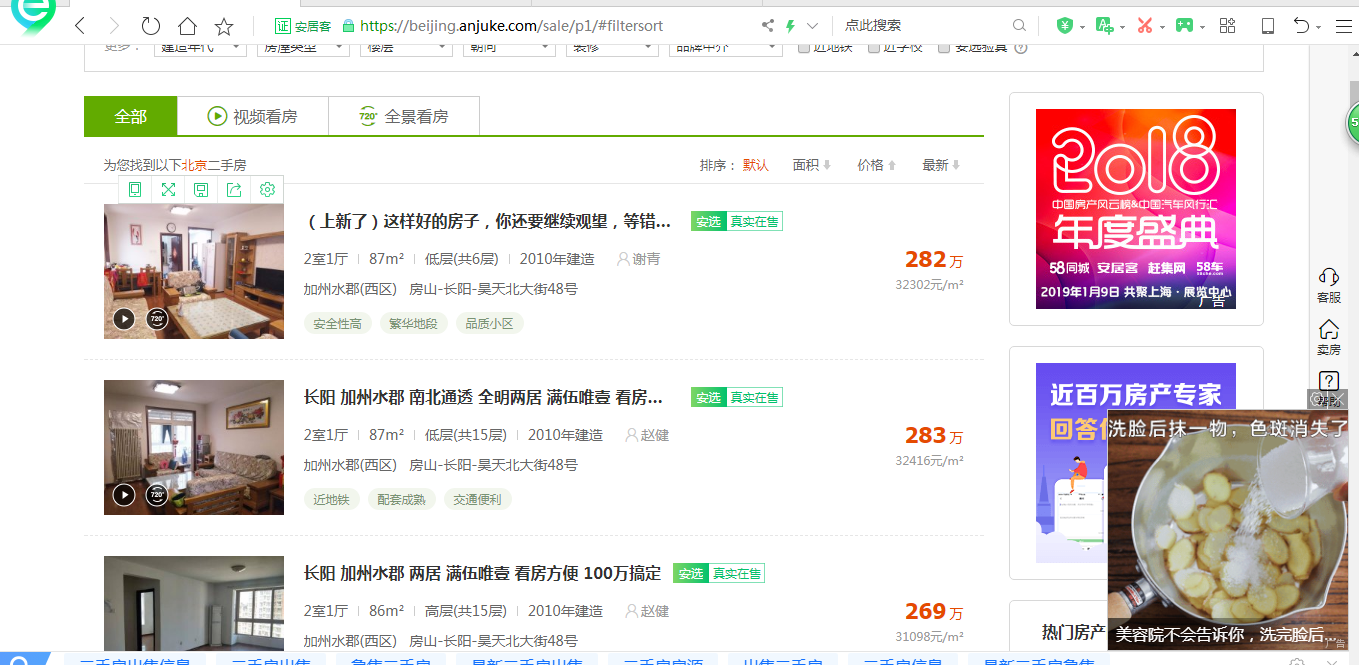Viewport: 1359px width, 665px height.
Task: Click the 品质小区 tag
Action: [490, 324]
